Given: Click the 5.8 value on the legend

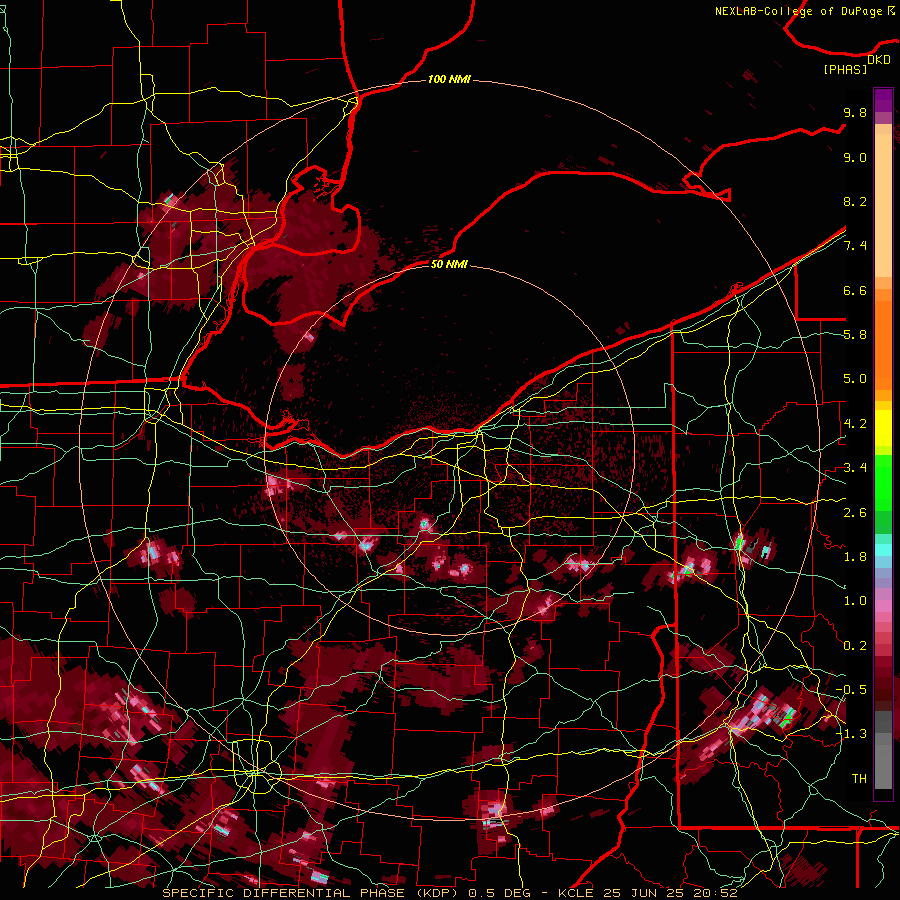Looking at the screenshot, I should [855, 335].
